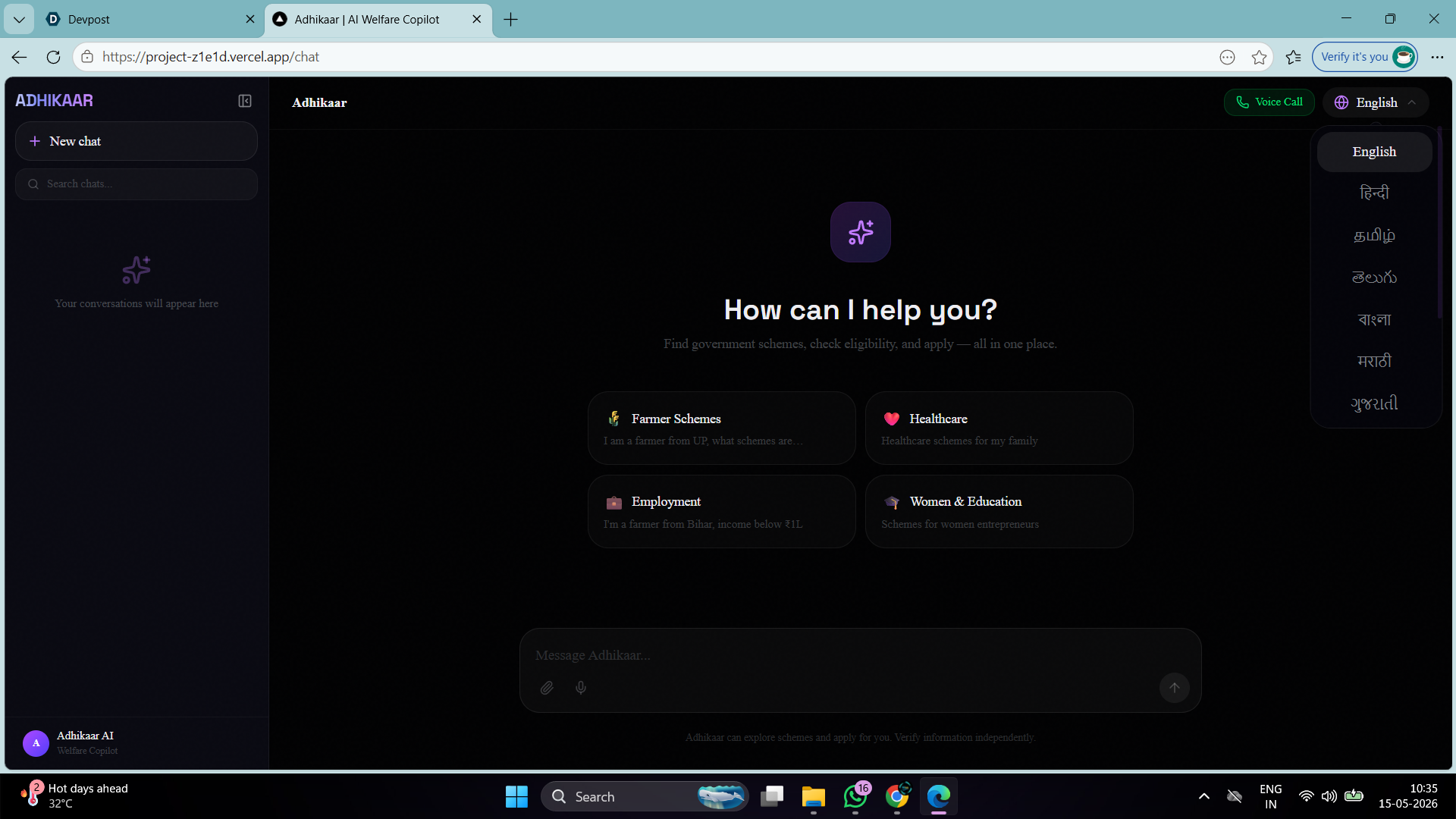This screenshot has width=1456, height=819.
Task: Open the Farmer Schemes suggestion card
Action: coord(721,428)
